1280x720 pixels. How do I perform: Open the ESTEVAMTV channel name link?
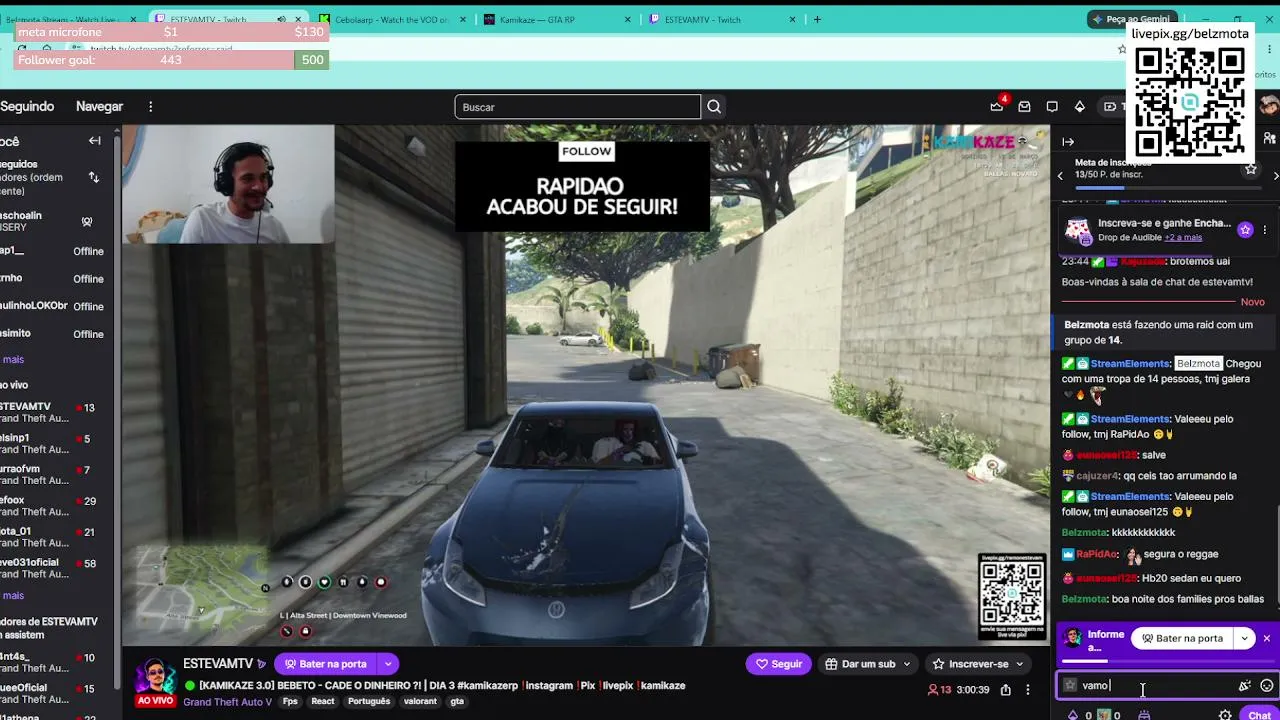[218, 664]
